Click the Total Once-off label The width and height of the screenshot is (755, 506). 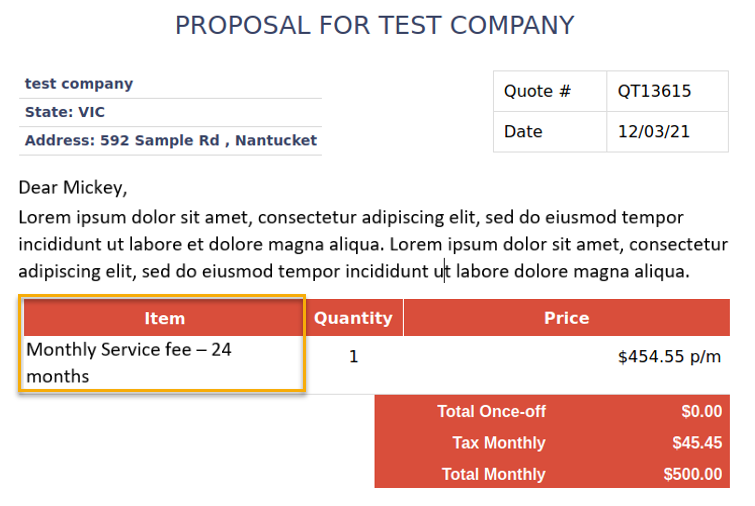pyautogui.click(x=491, y=411)
